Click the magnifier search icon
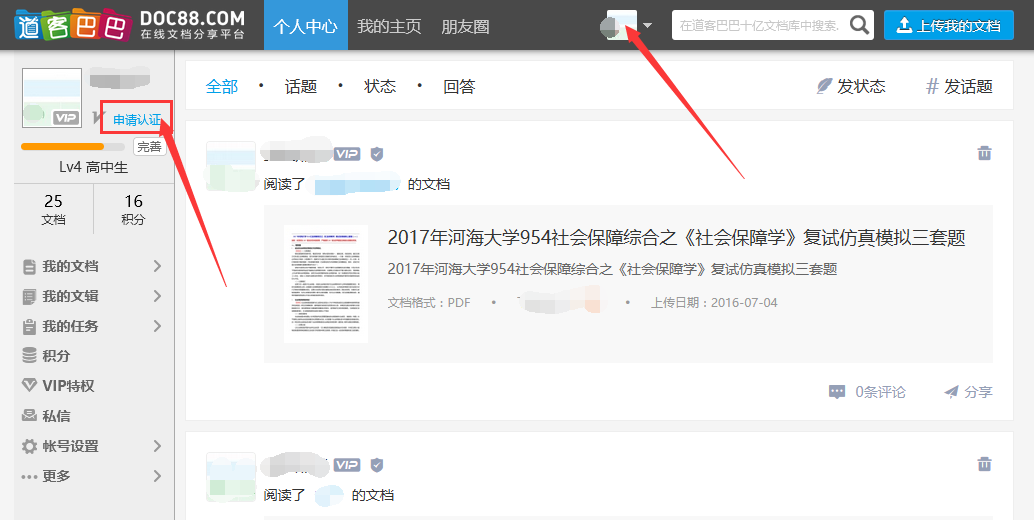This screenshot has height=520, width=1034. (x=859, y=25)
